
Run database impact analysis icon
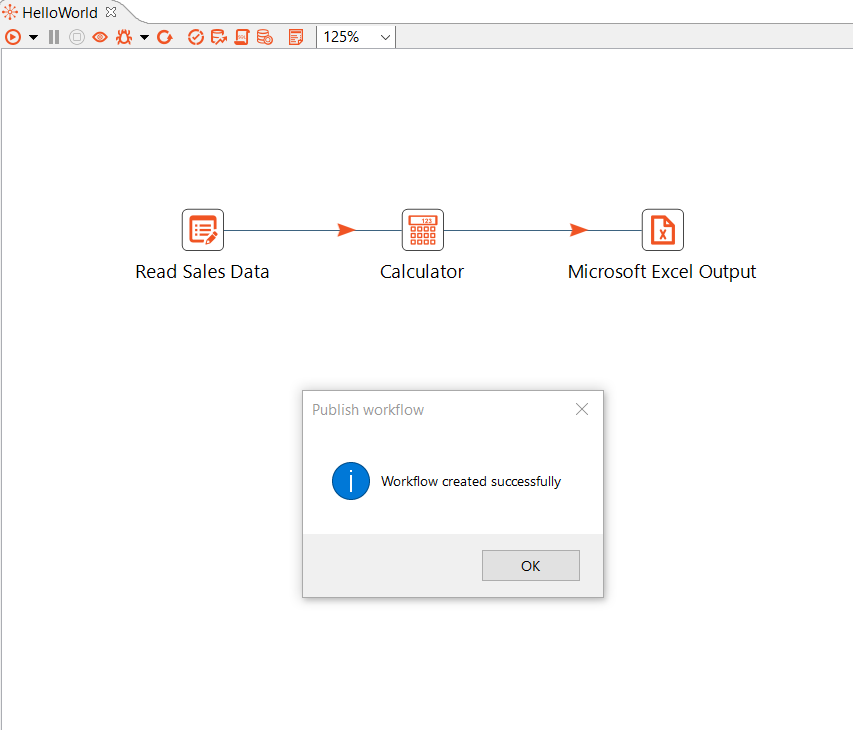(219, 37)
